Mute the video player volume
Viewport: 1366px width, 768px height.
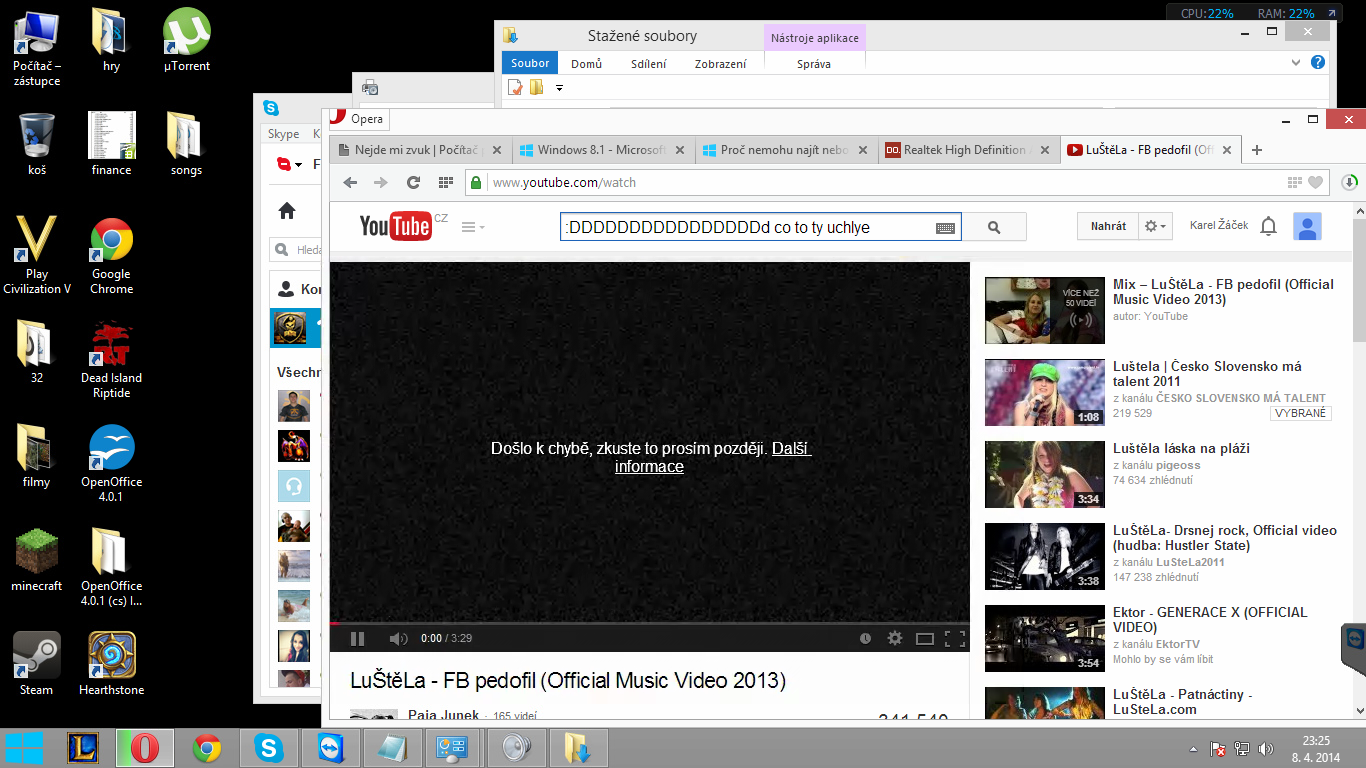point(398,638)
